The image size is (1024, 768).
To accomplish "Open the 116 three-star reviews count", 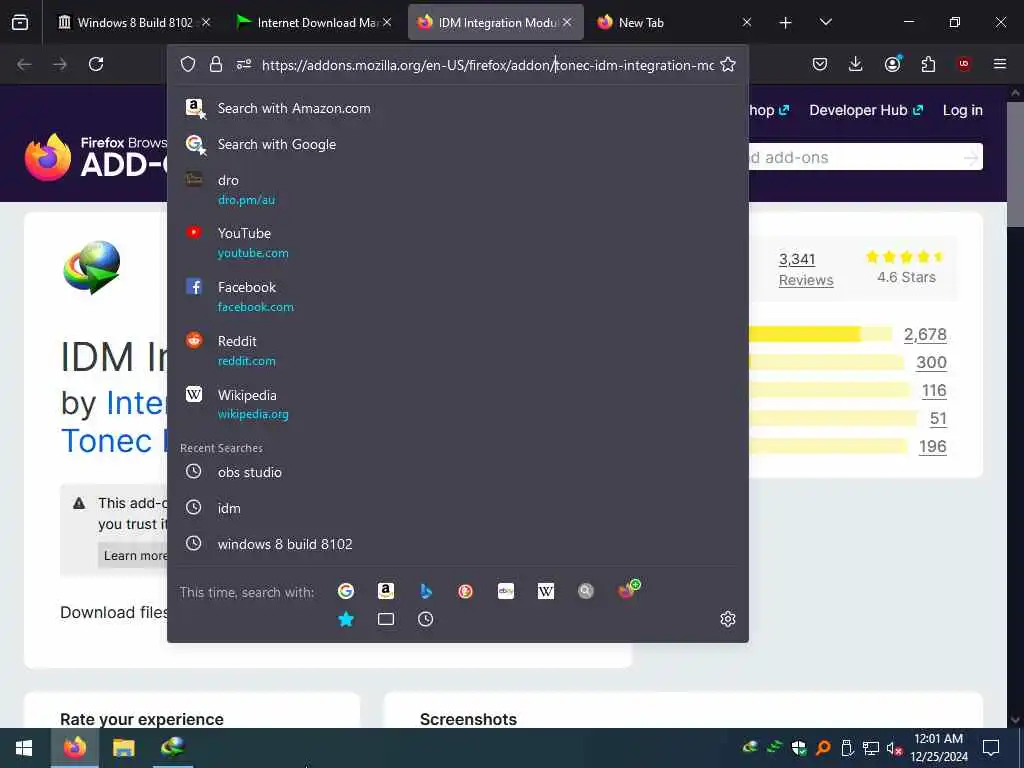I will (934, 391).
